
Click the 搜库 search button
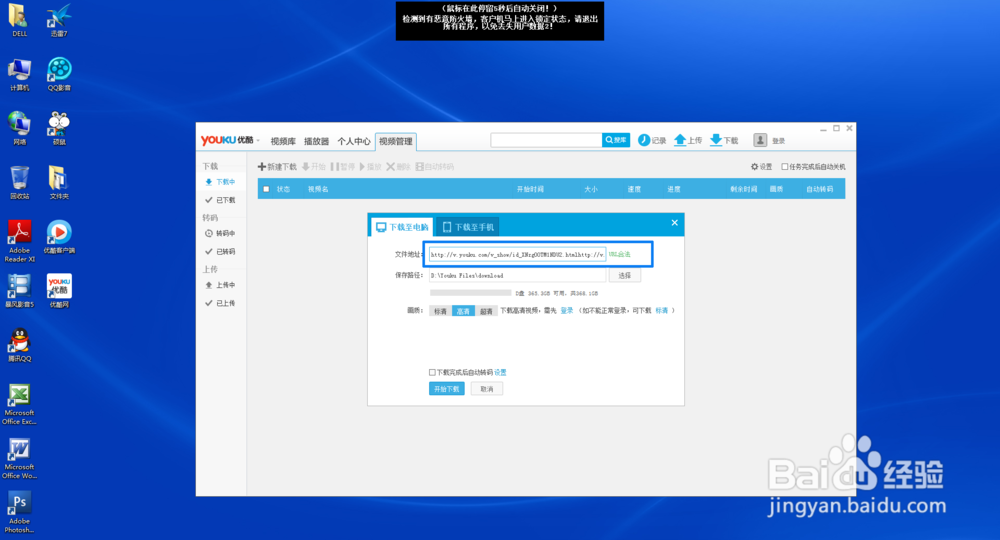click(x=616, y=140)
